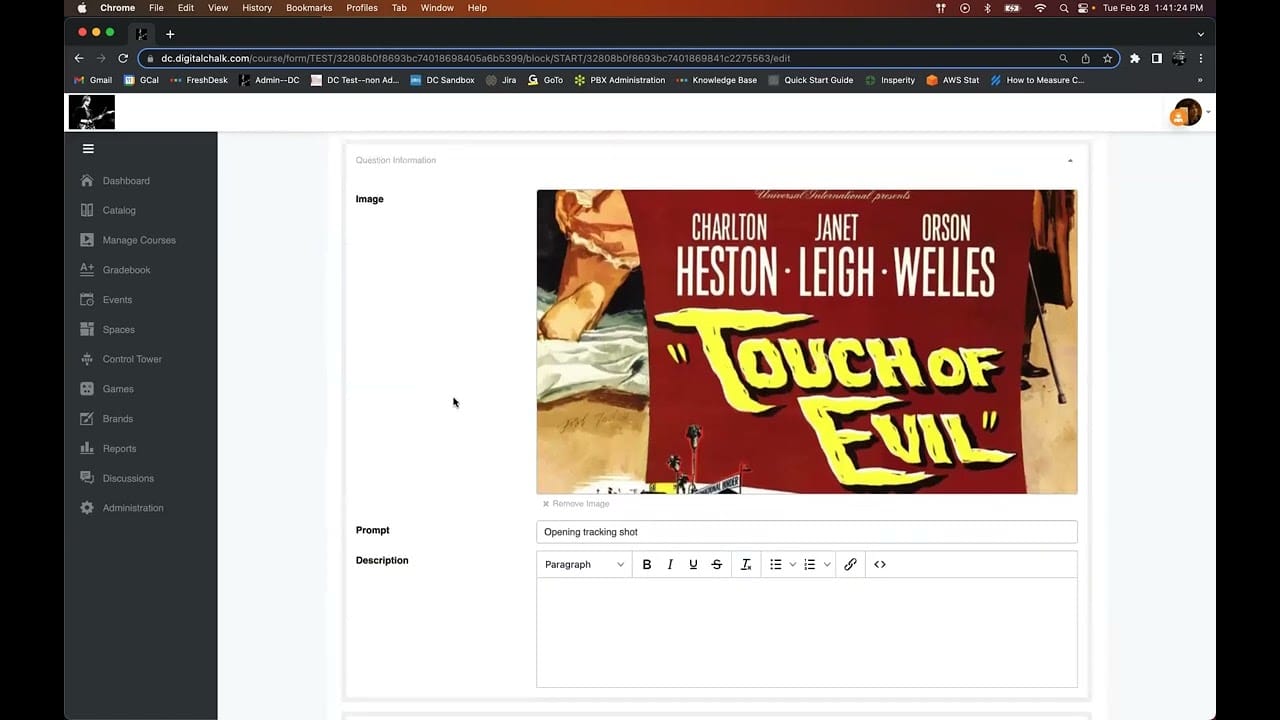Open Chrome tab search dropdown
The image size is (1280, 720).
click(x=1200, y=34)
